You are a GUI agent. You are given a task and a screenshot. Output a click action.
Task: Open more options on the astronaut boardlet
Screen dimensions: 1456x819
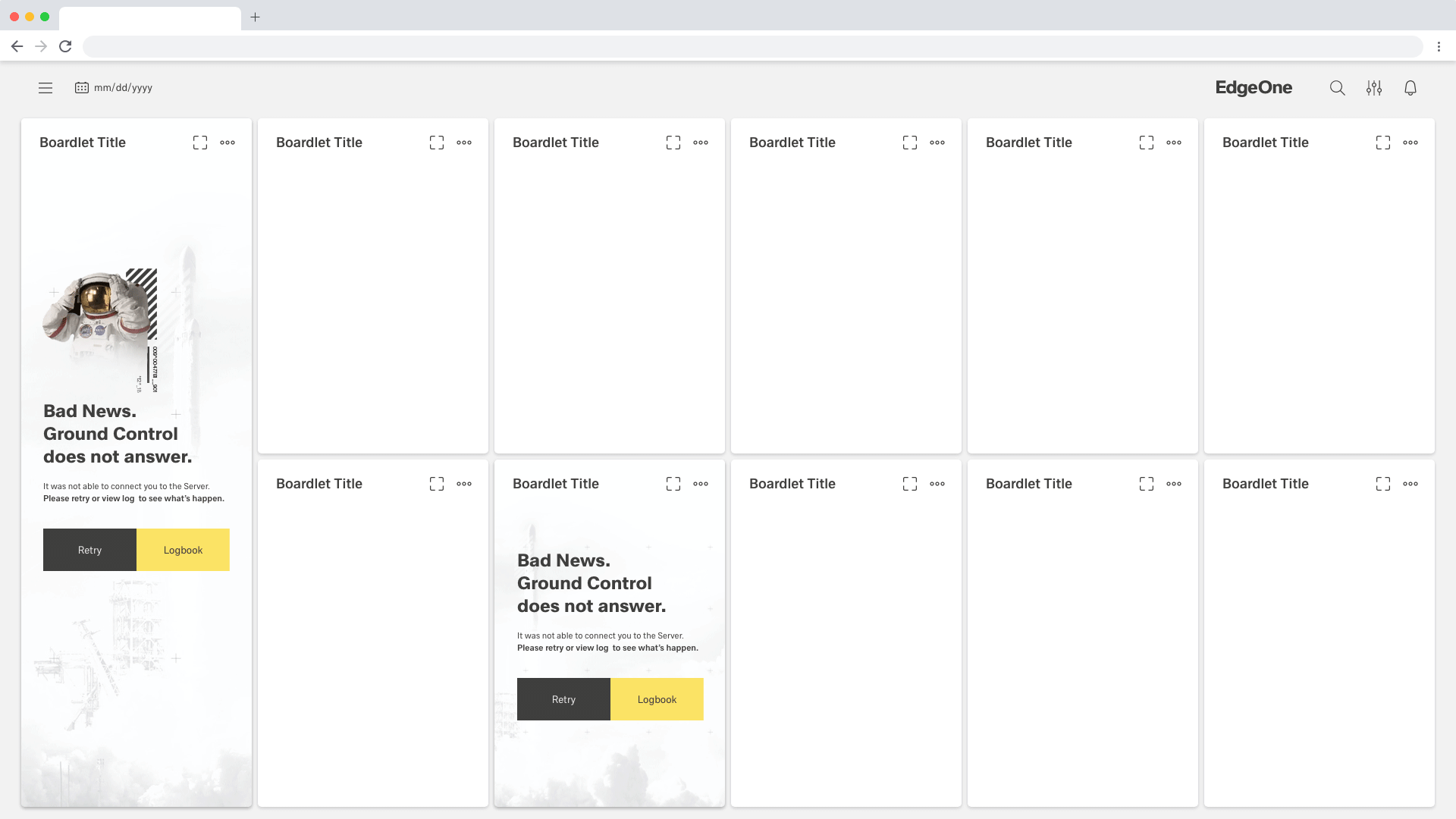[x=227, y=143]
